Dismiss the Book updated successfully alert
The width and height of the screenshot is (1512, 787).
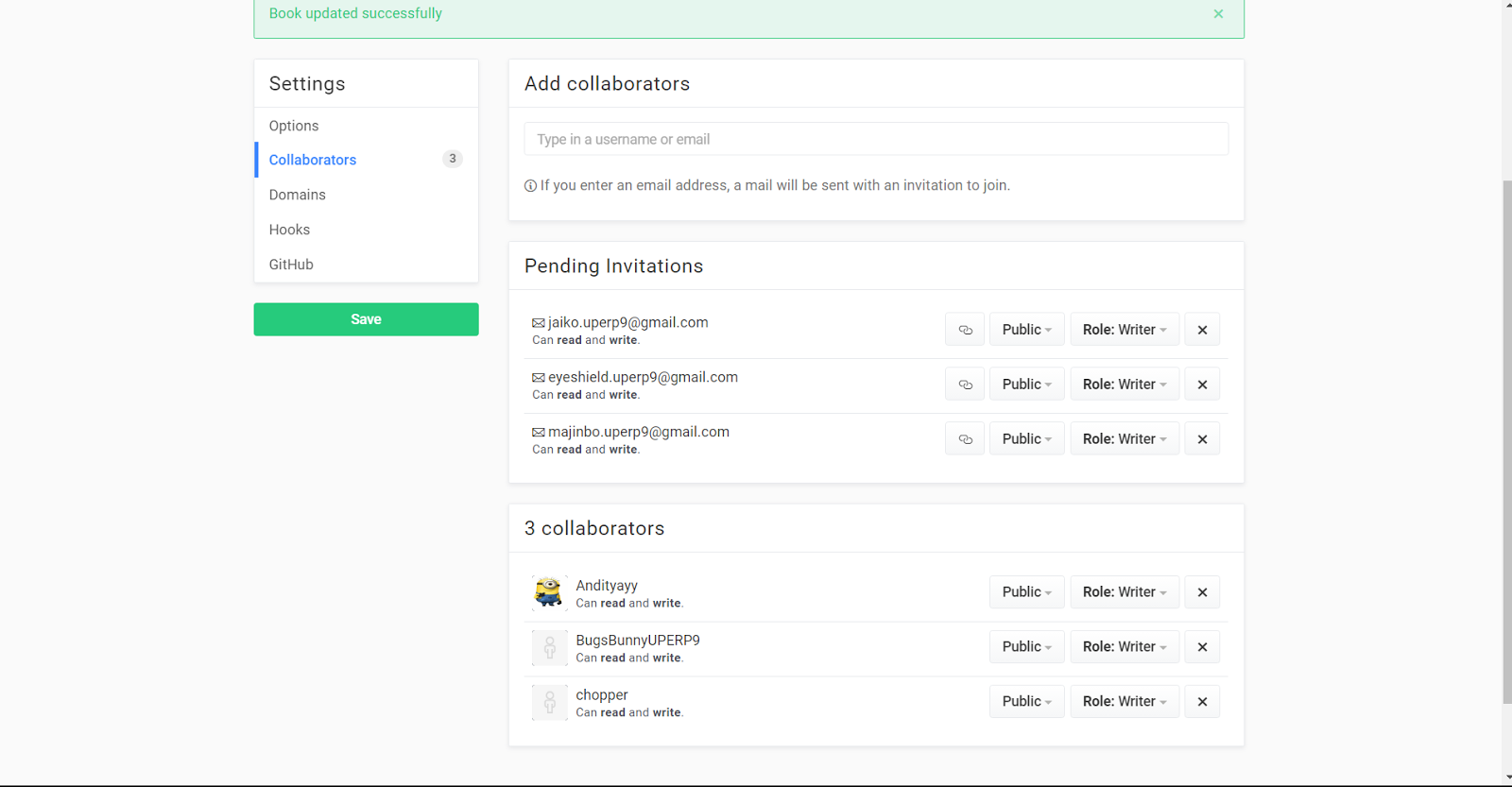point(1218,14)
